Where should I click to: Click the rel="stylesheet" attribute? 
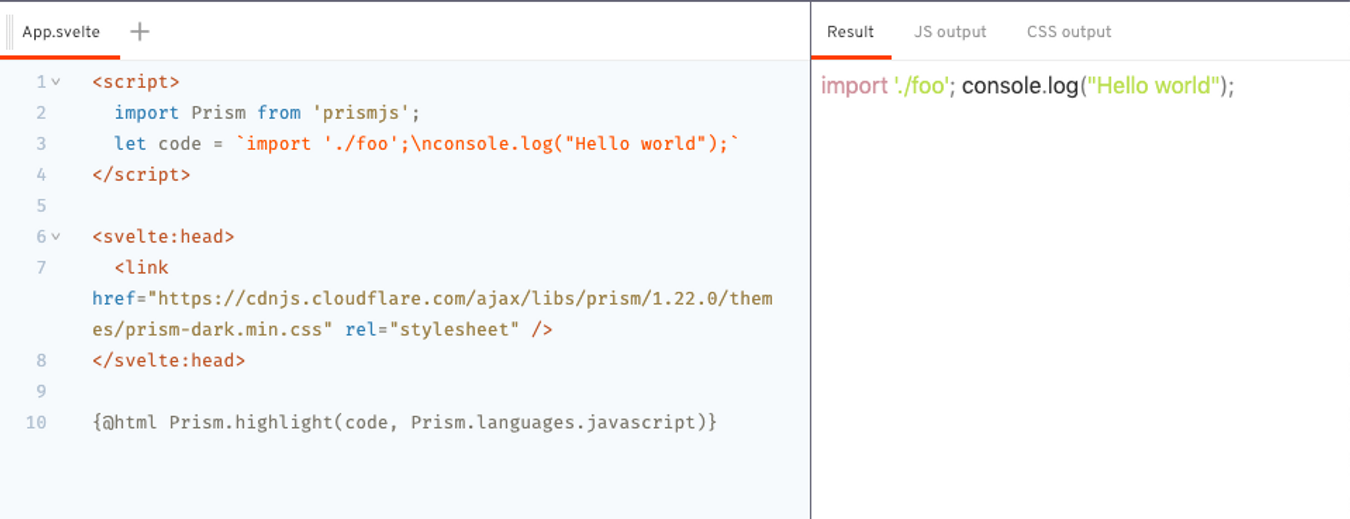point(432,330)
